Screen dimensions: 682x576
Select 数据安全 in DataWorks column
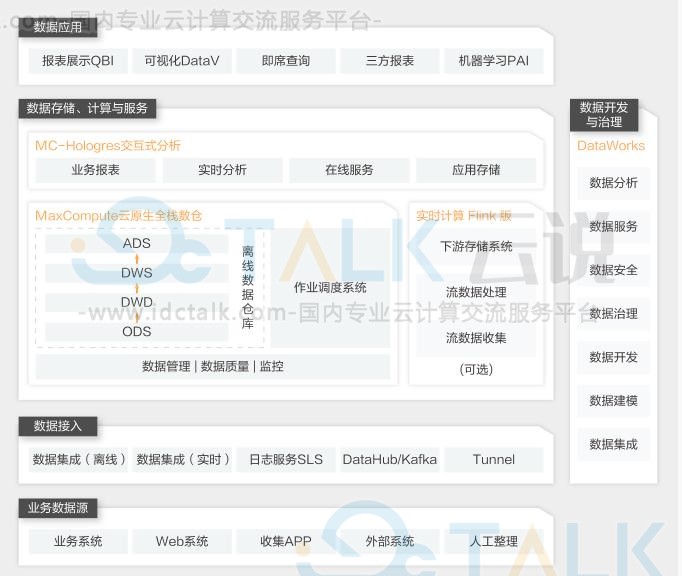613,270
